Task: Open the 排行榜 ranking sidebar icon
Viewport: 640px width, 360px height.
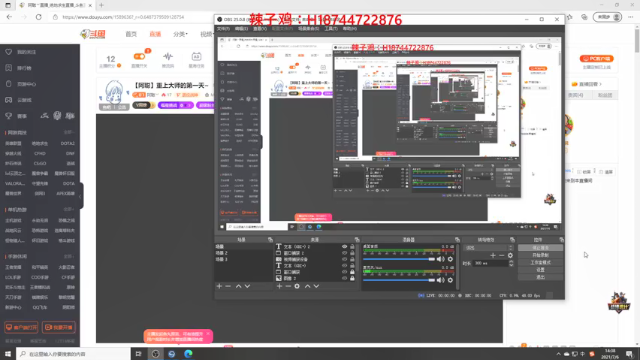Action: 9,68
